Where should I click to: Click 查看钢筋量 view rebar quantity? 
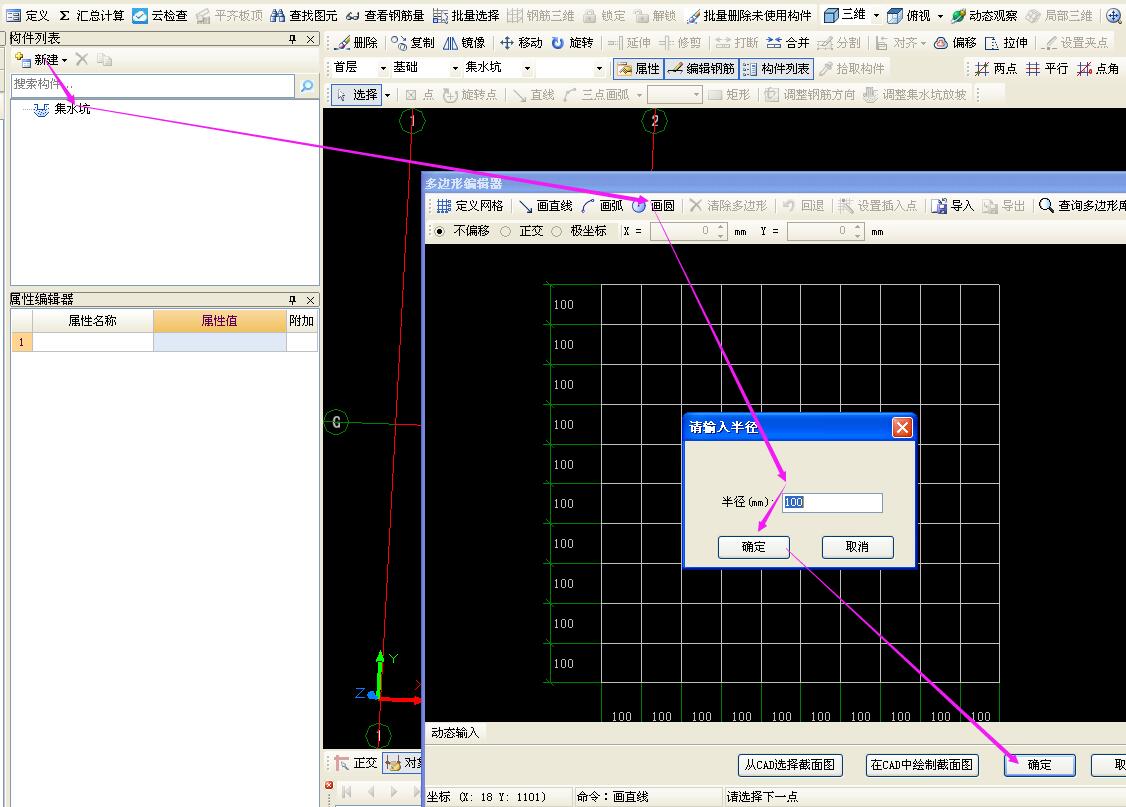385,15
